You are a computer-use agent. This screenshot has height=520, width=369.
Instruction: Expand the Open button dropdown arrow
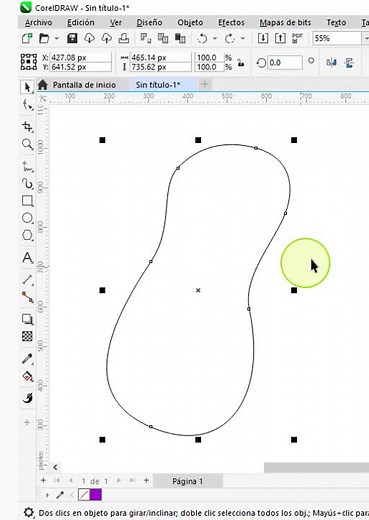(56, 39)
